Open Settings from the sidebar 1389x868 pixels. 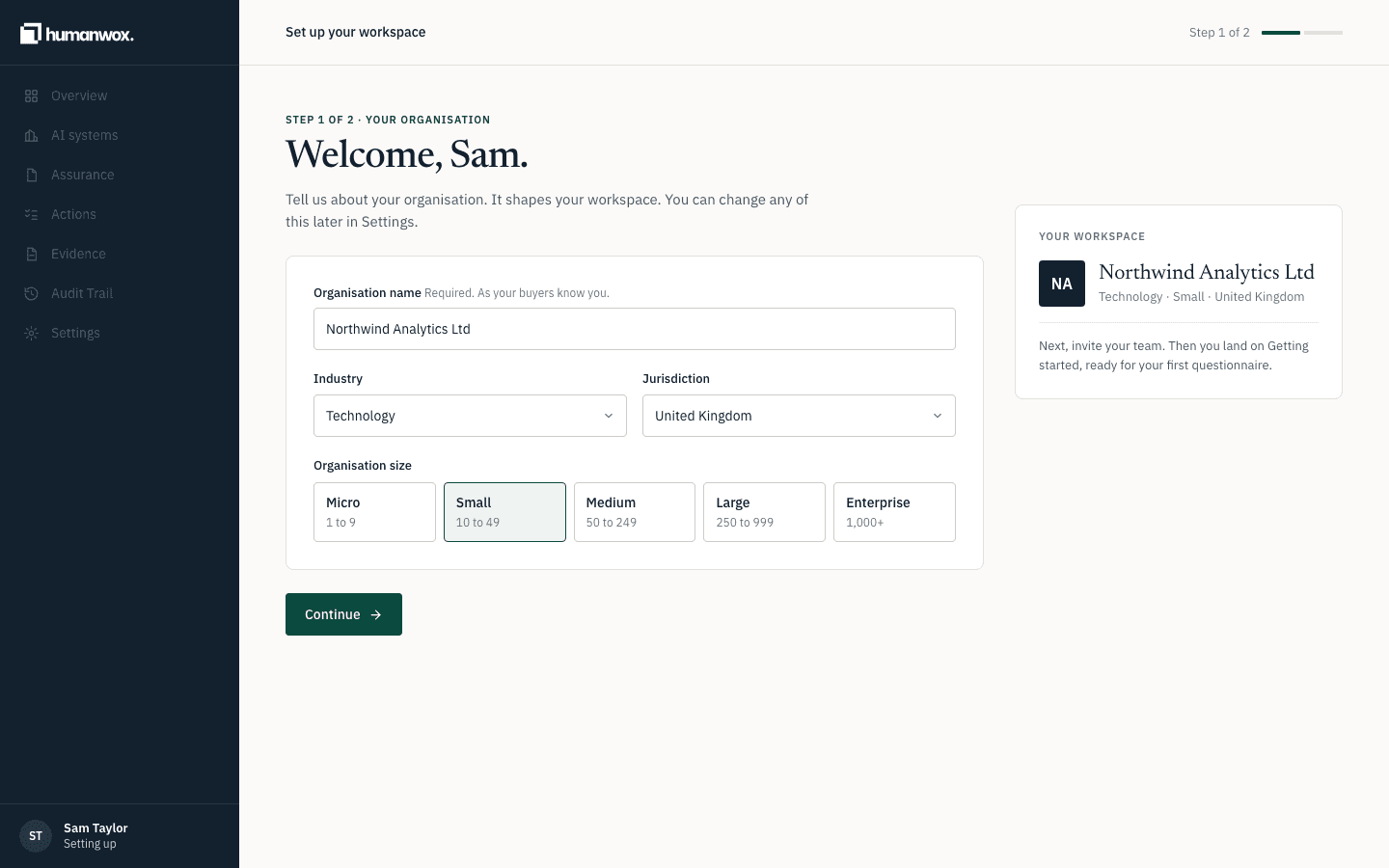(120, 333)
